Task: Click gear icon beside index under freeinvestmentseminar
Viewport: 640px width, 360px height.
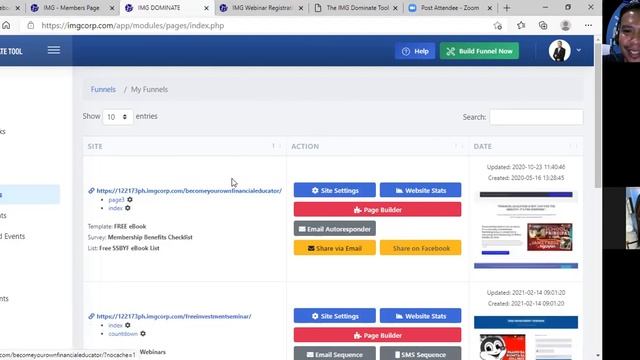Action: click(x=128, y=325)
